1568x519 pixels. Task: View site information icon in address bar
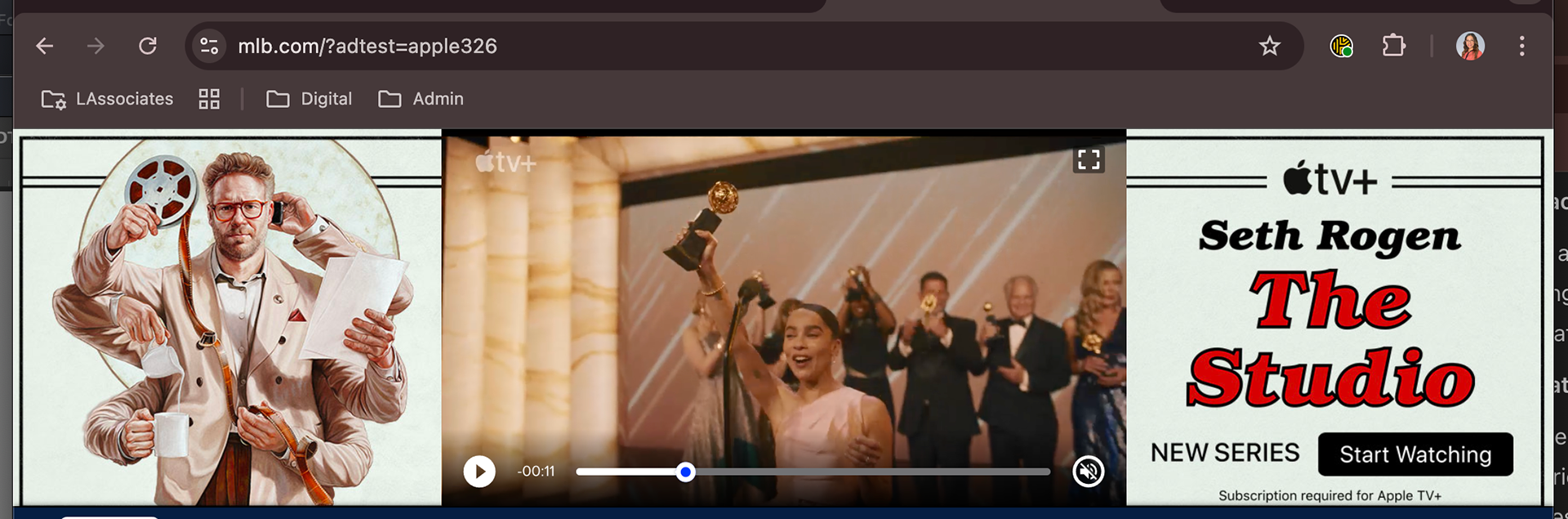[209, 47]
